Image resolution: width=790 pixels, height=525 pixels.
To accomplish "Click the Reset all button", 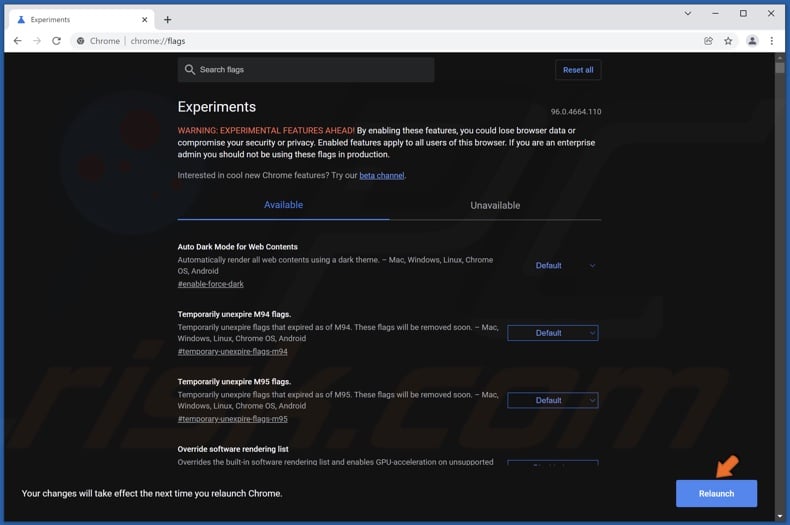I will (x=578, y=70).
